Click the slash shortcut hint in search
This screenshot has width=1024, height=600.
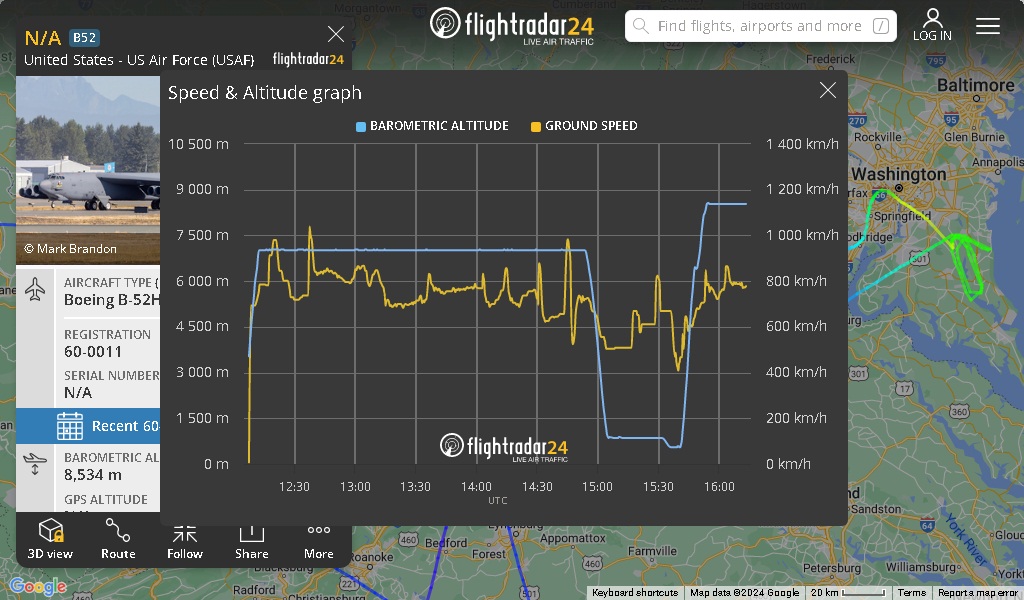880,26
